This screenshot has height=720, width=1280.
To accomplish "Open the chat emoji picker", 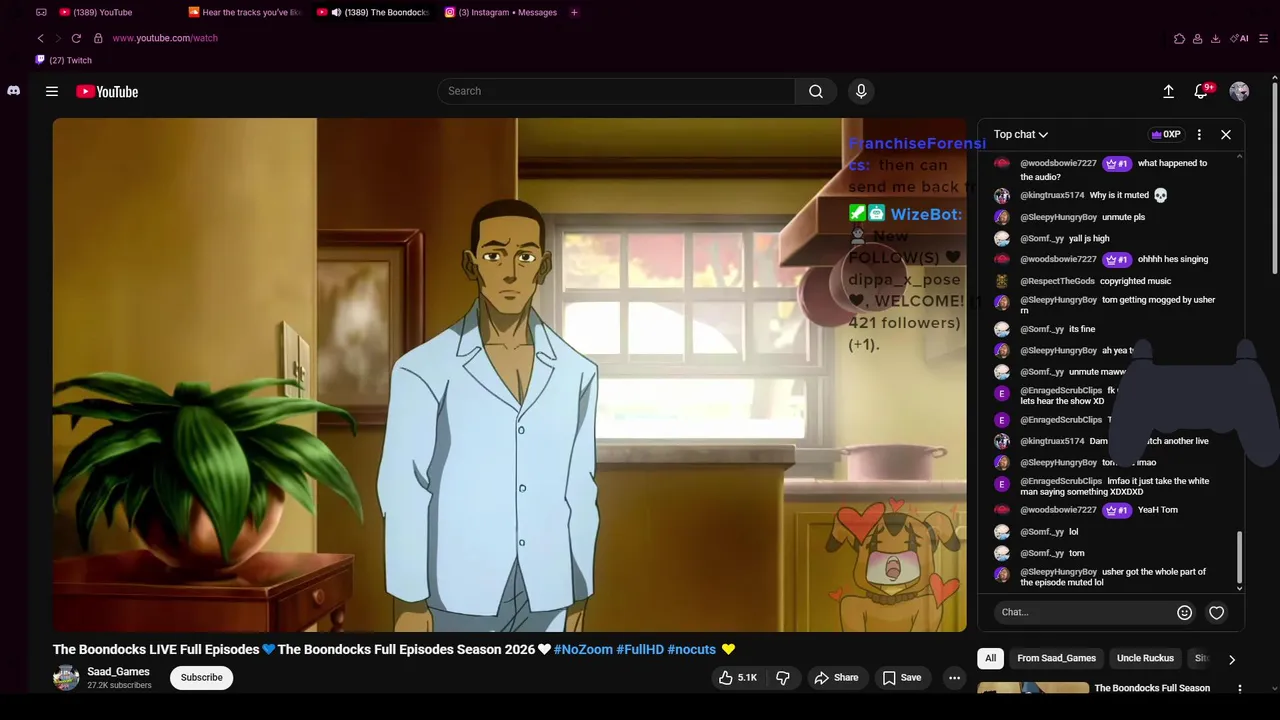I will point(1184,612).
